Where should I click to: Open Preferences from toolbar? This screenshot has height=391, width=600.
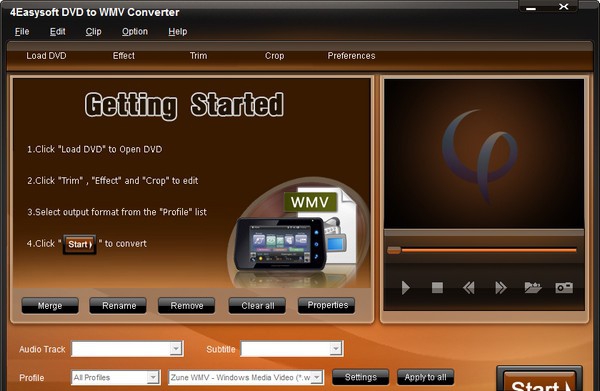pyautogui.click(x=351, y=56)
